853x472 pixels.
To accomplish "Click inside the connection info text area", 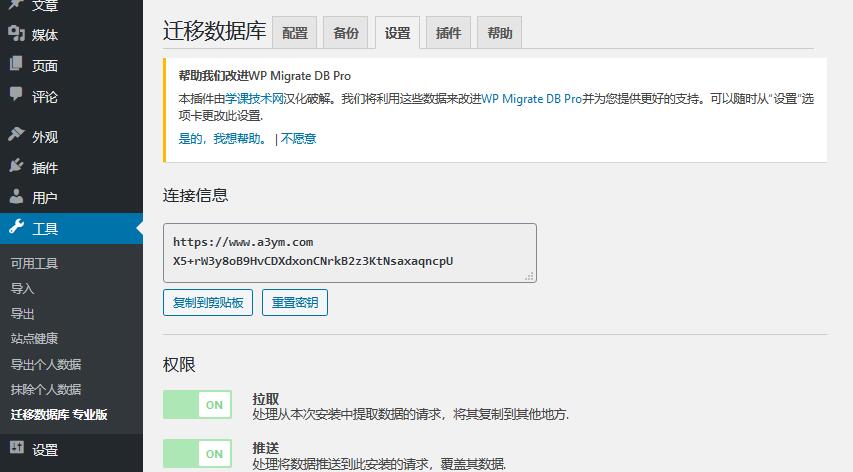I will pyautogui.click(x=350, y=253).
